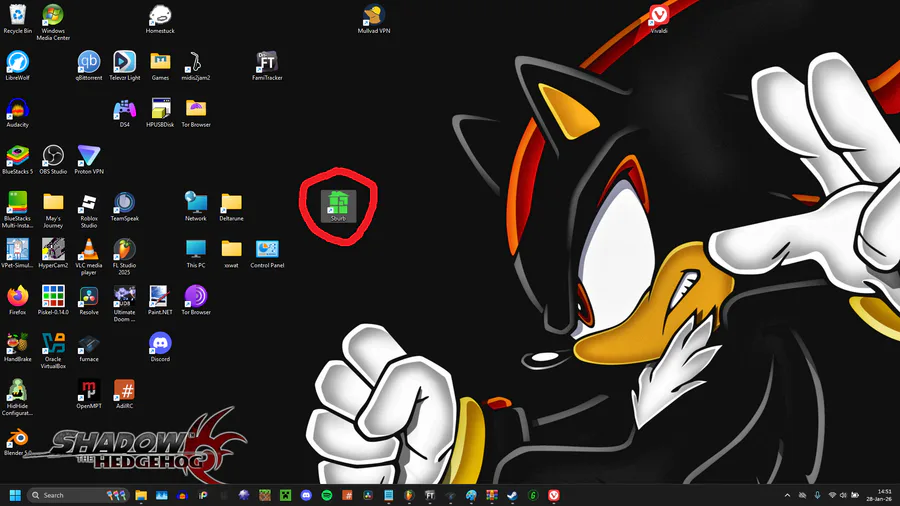Select the FL Studio 2025 icon
Viewport: 900px width, 506px height.
click(x=125, y=257)
